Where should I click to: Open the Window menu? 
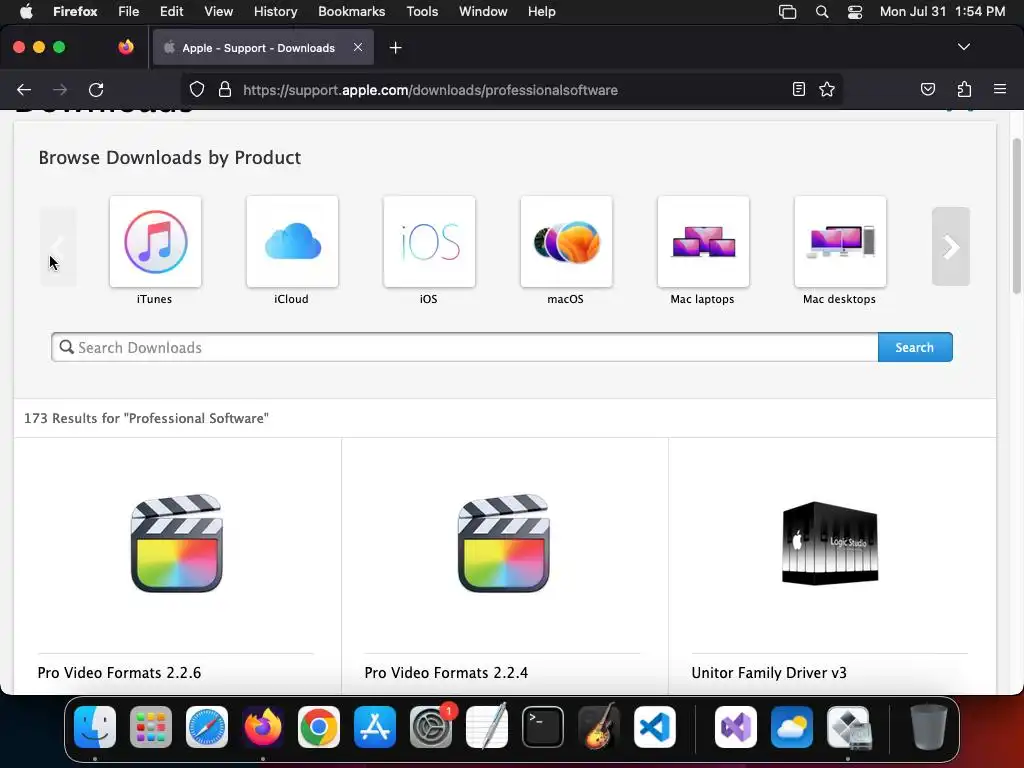[x=483, y=12]
